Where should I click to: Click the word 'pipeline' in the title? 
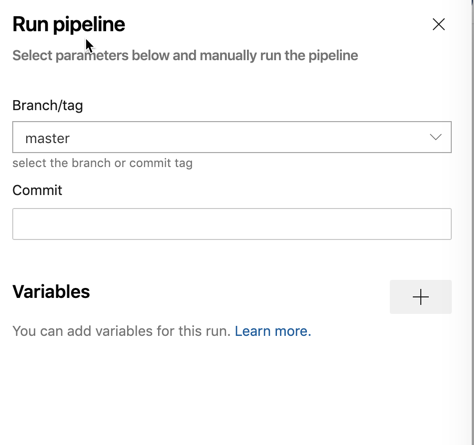click(89, 25)
